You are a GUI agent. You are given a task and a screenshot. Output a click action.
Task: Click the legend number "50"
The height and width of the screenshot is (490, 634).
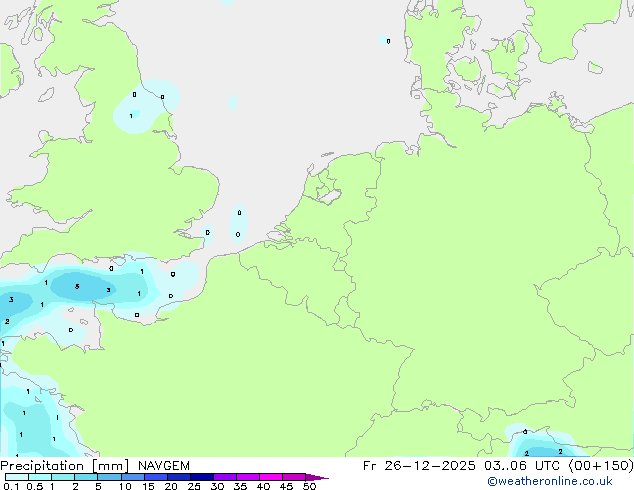[309, 486]
